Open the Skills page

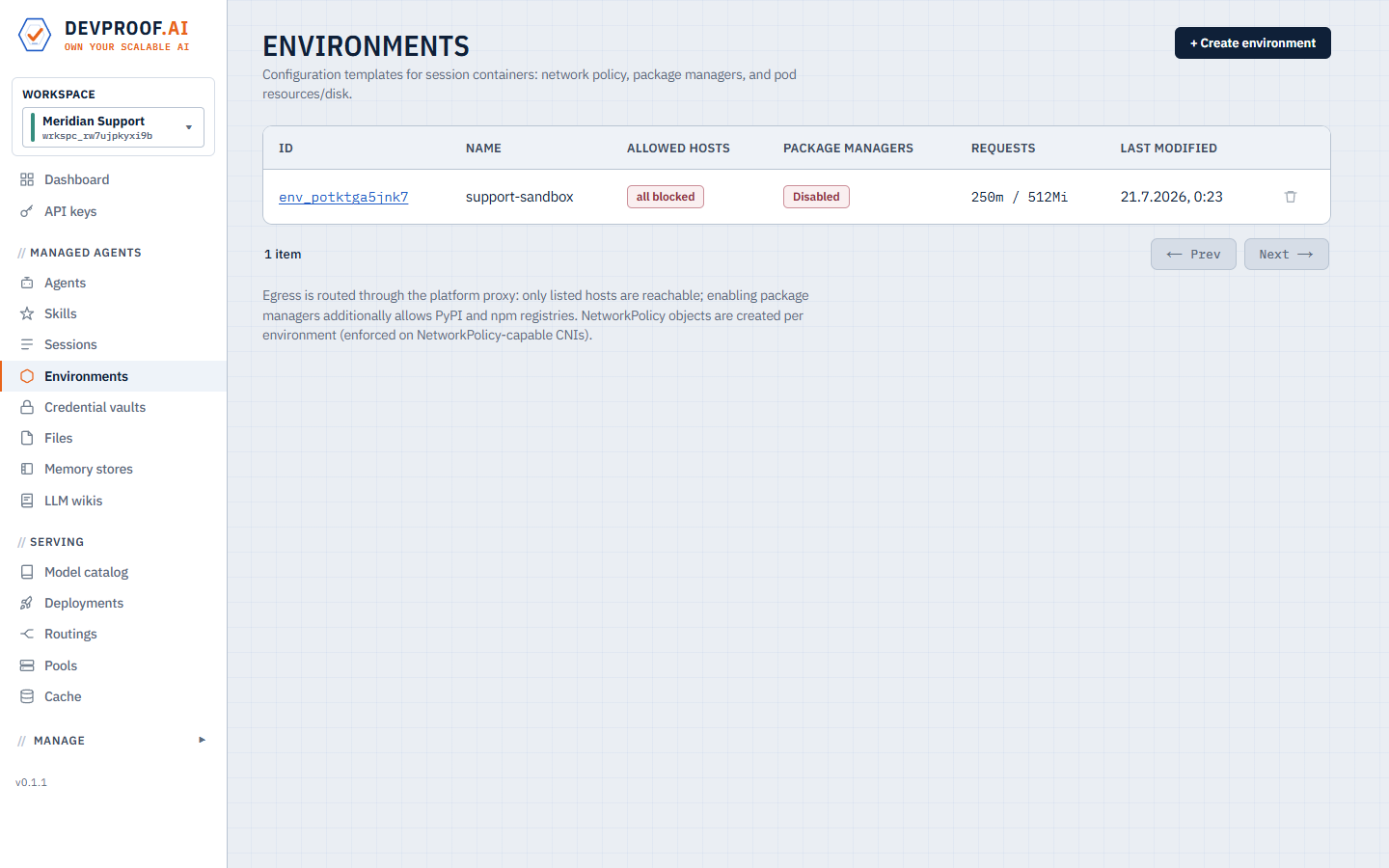click(x=113, y=313)
